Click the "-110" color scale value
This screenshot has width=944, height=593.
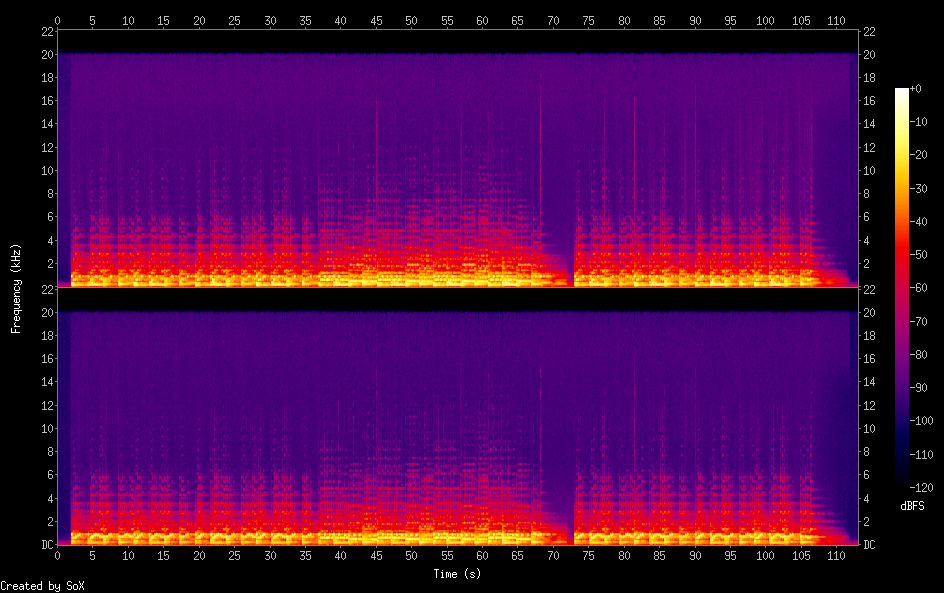[921, 455]
